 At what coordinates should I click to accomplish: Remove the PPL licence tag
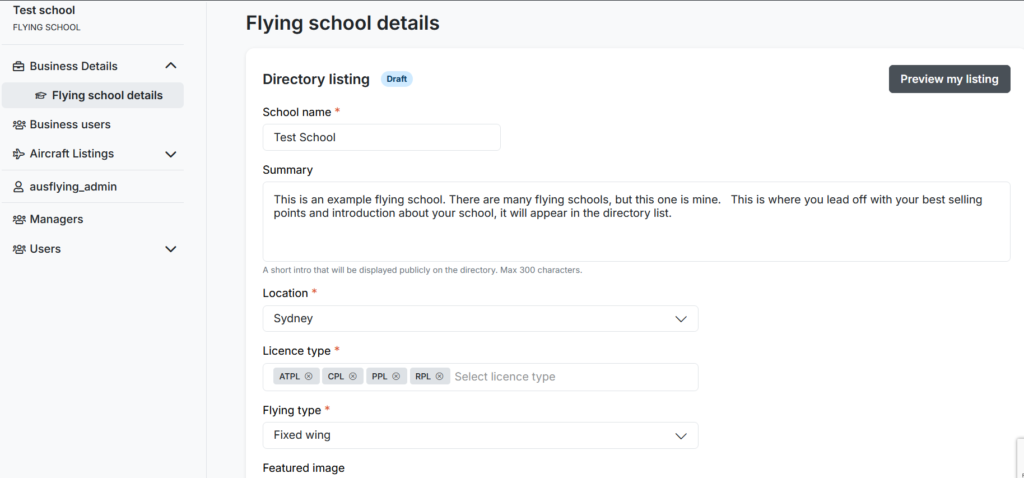click(x=396, y=377)
